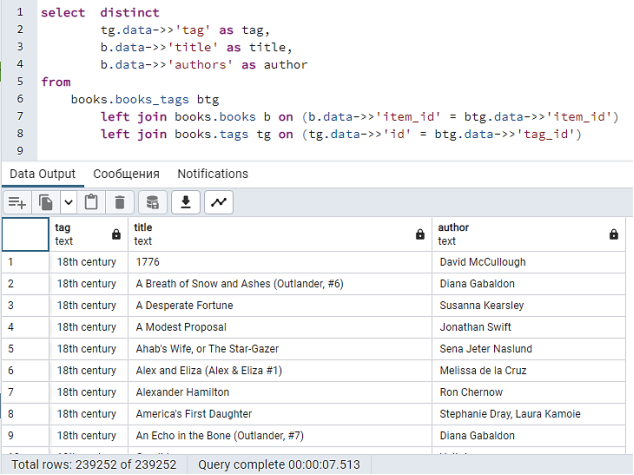Click author cell 'Jonathan Swift'
The image size is (634, 475).
click(x=528, y=327)
